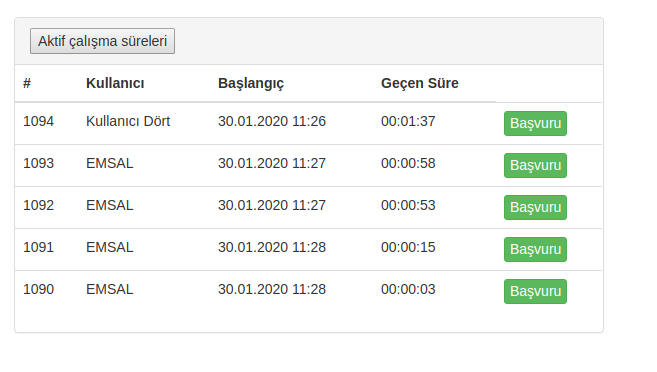657x372 pixels.
Task: Select start time in row 1090
Action: point(272,289)
